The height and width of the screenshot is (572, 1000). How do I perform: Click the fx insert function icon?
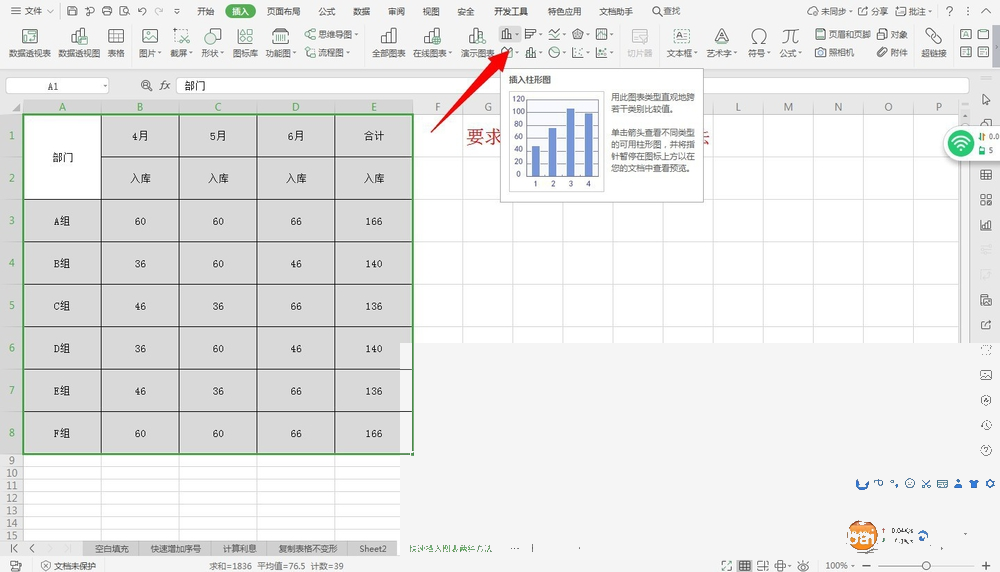(x=165, y=85)
